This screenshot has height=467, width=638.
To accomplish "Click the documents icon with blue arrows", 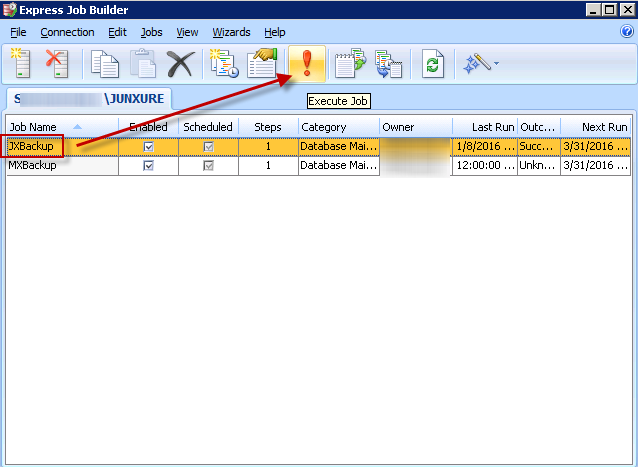I will click(x=389, y=63).
